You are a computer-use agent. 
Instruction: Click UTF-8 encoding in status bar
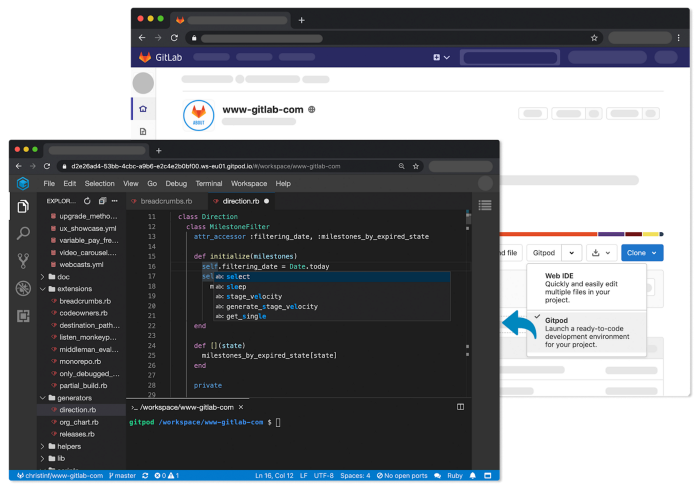(x=324, y=476)
